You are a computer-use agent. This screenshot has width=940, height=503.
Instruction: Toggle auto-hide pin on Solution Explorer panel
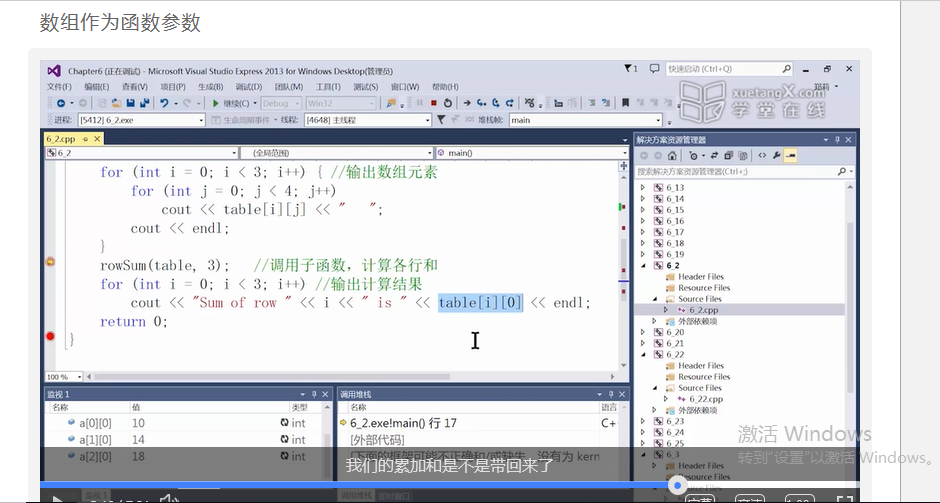coord(837,140)
